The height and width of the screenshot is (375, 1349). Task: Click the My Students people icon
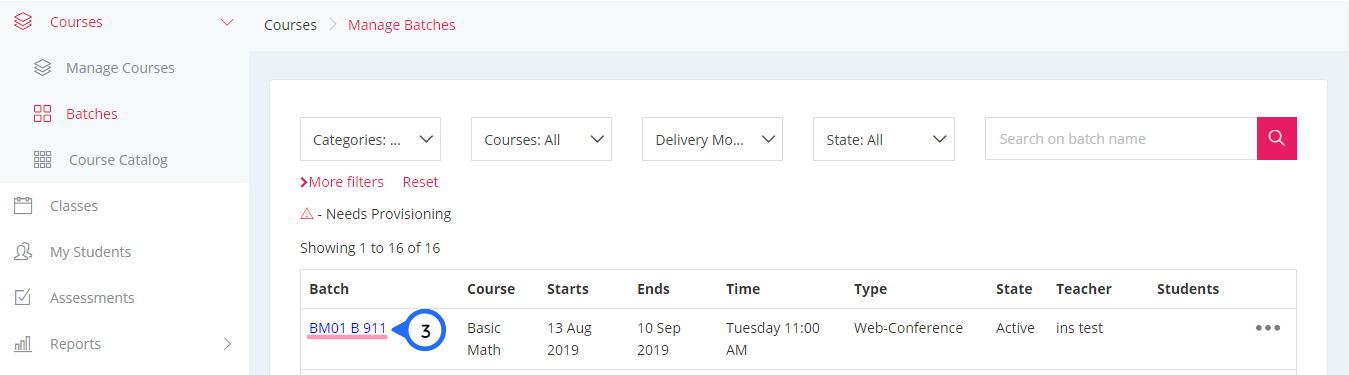(x=23, y=252)
